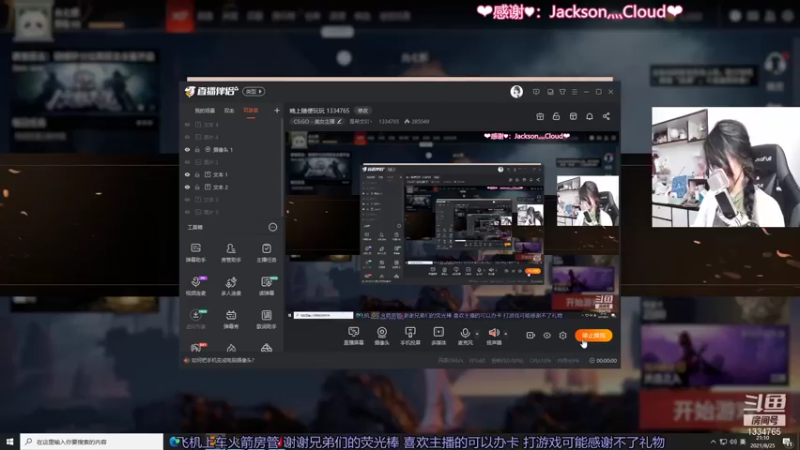Click the Windows taskbar search box

tap(92, 442)
